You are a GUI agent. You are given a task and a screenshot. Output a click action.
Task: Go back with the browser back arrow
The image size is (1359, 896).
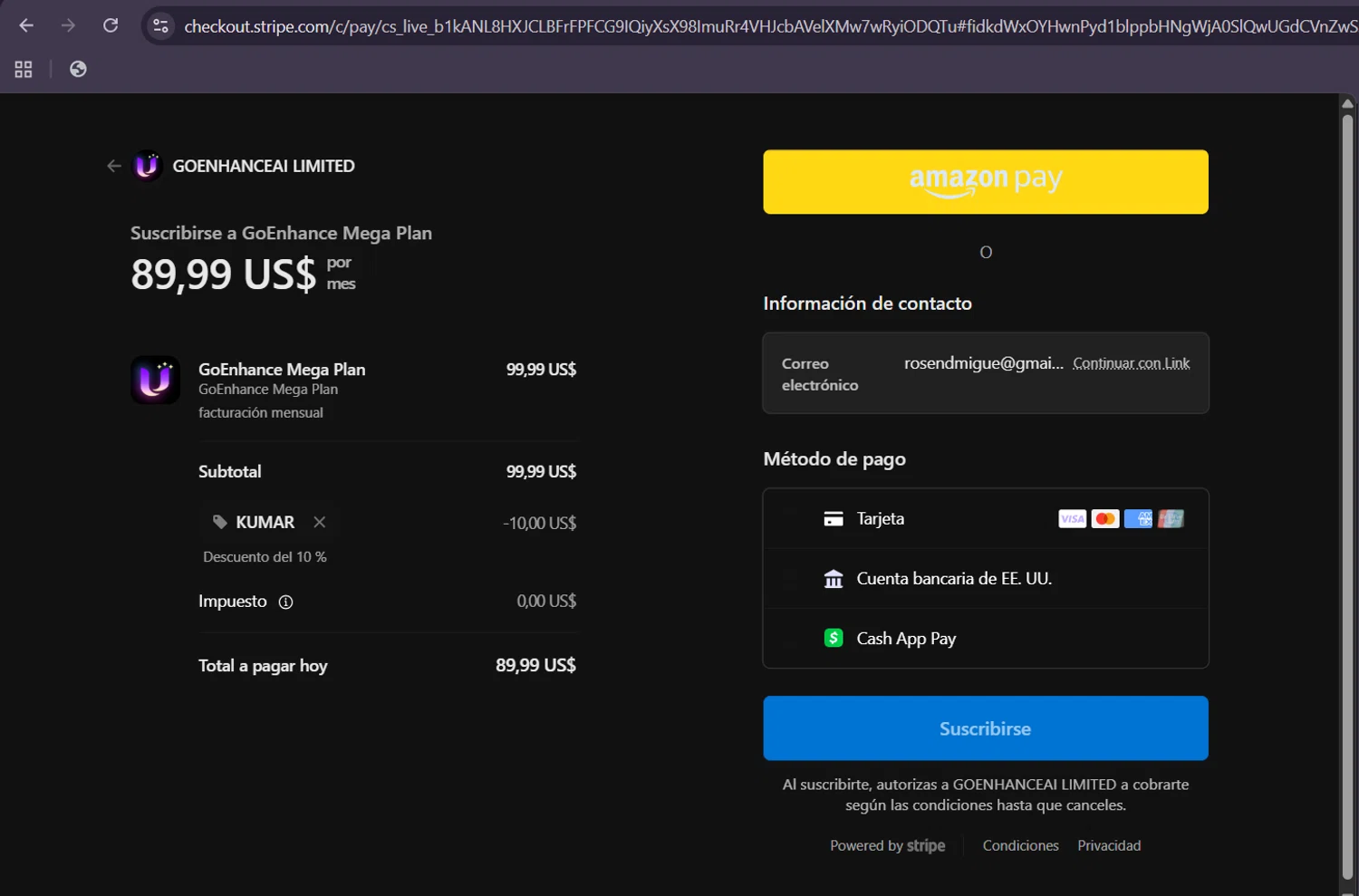[x=26, y=25]
